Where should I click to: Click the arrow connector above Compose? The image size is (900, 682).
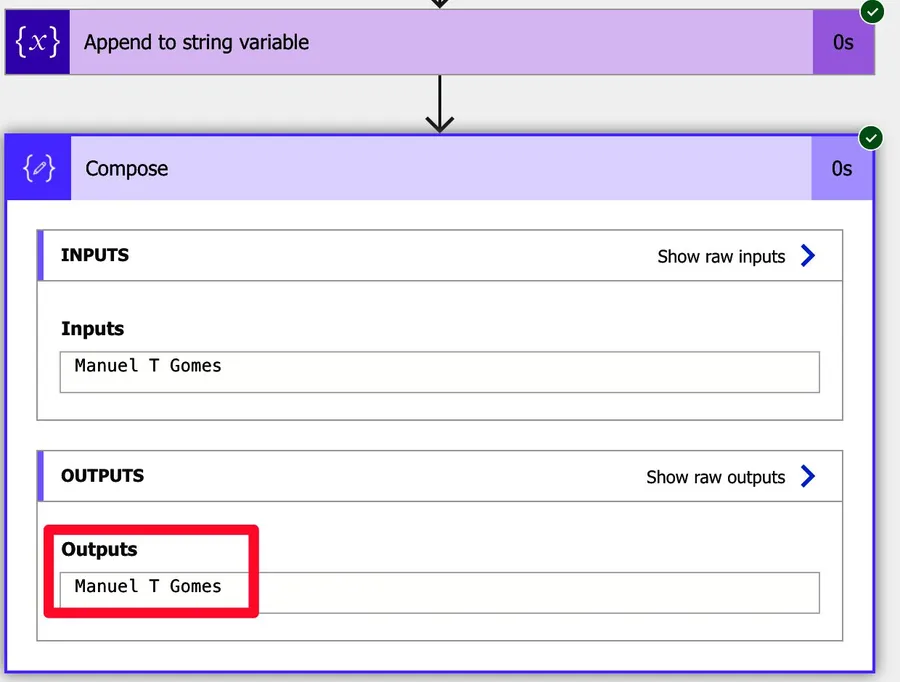pos(440,105)
